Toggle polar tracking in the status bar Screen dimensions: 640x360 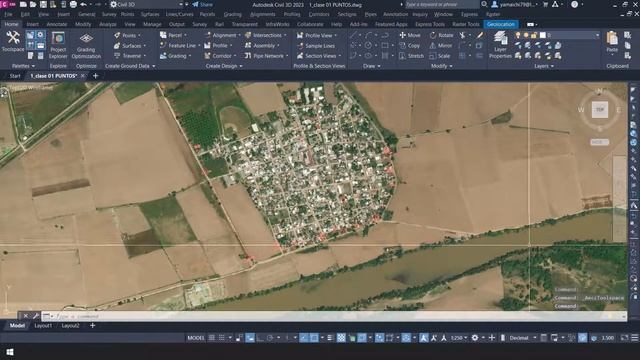click(x=270, y=338)
